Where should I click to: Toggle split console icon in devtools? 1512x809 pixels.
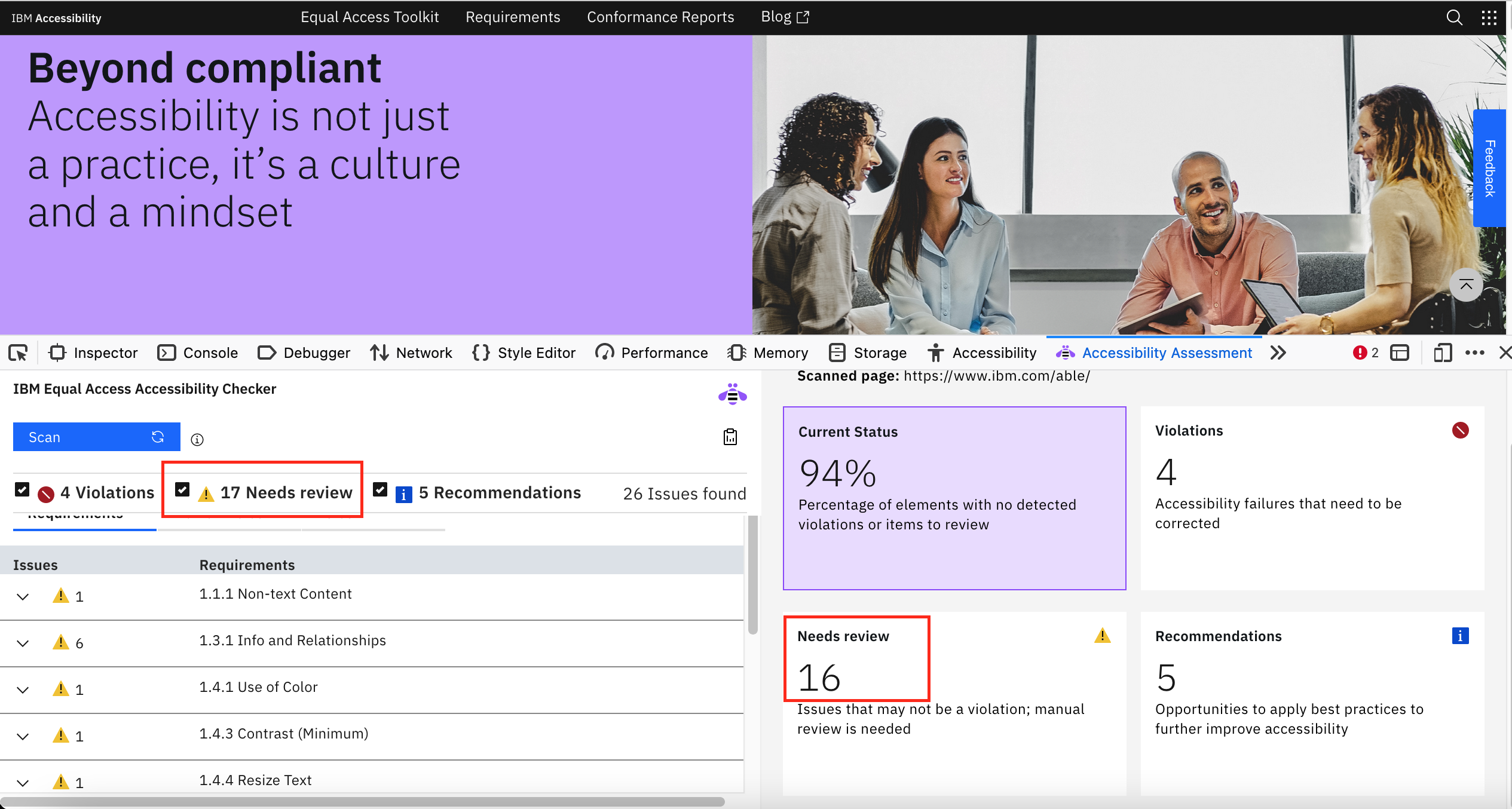[x=1400, y=353]
